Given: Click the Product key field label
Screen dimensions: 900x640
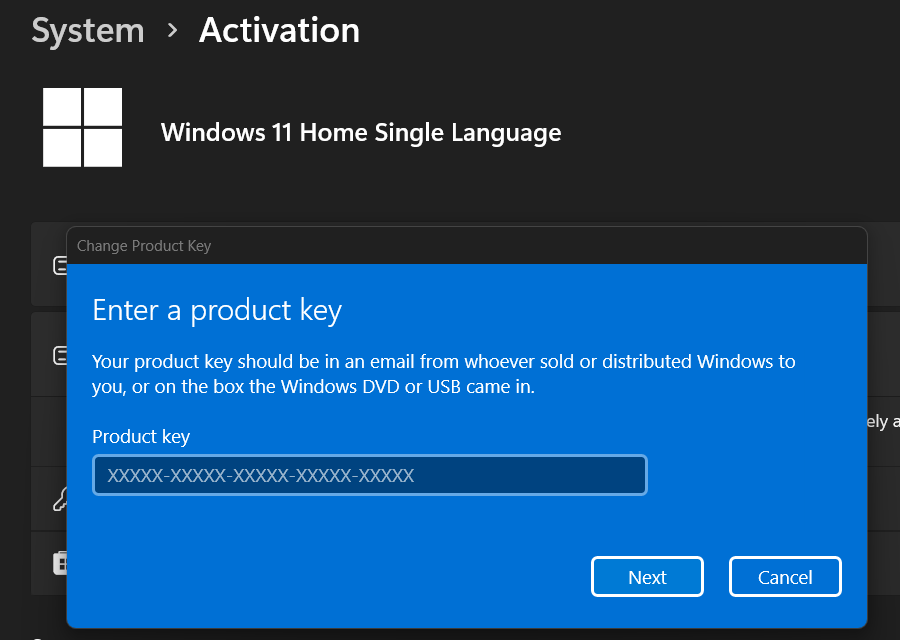Looking at the screenshot, I should 141,436.
